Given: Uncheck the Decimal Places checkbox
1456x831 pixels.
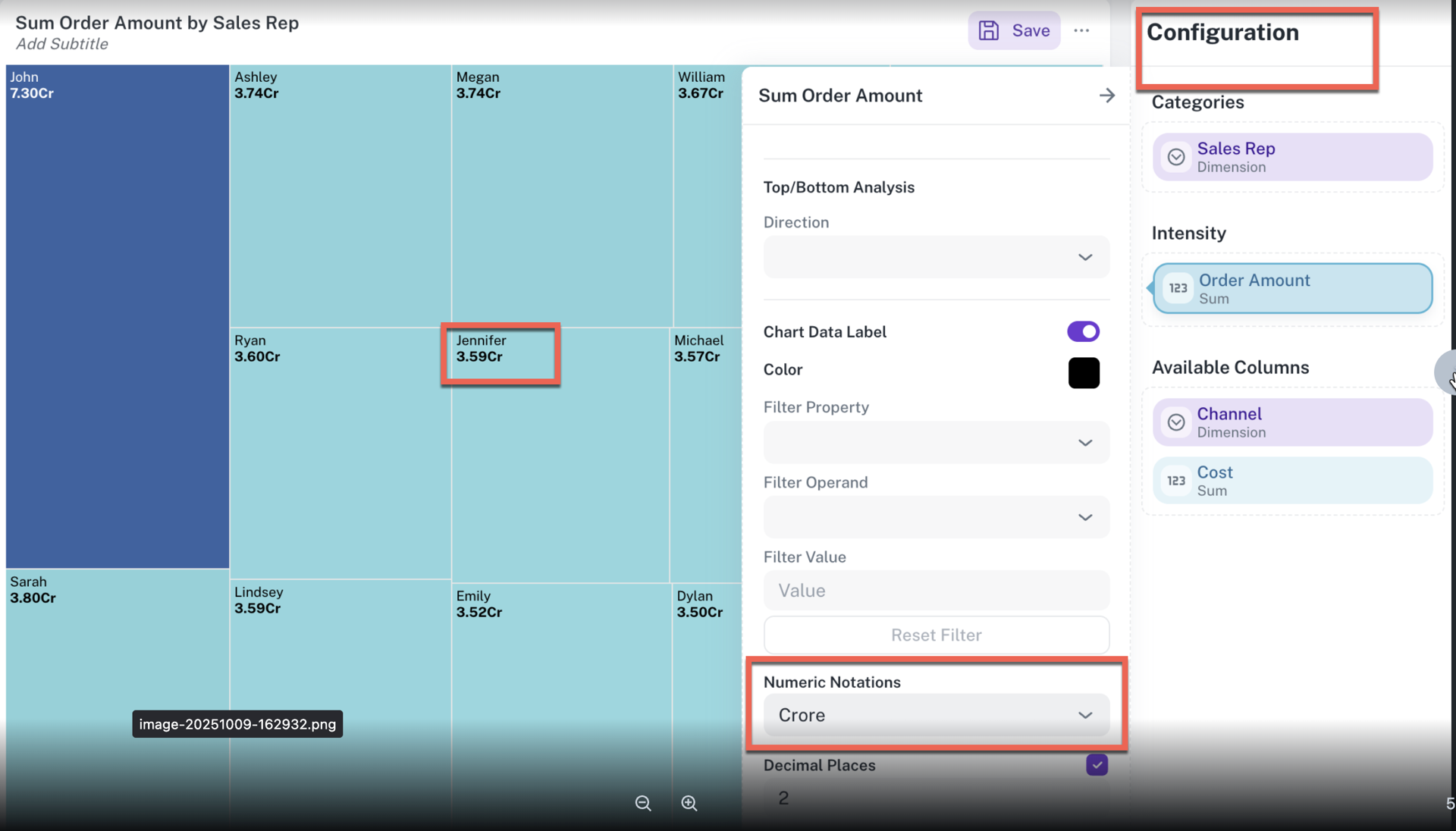Looking at the screenshot, I should pos(1097,765).
